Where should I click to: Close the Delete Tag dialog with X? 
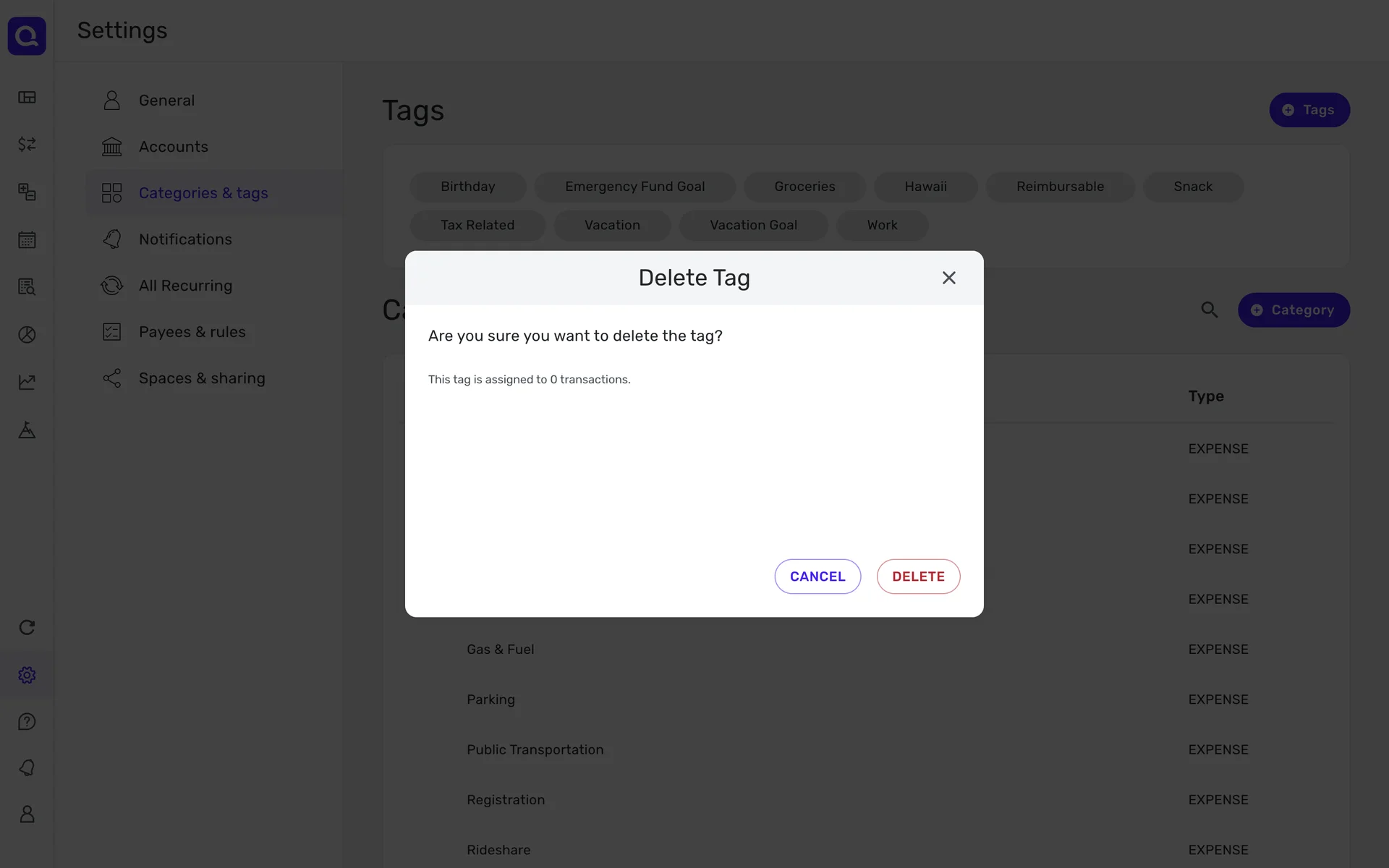point(948,278)
